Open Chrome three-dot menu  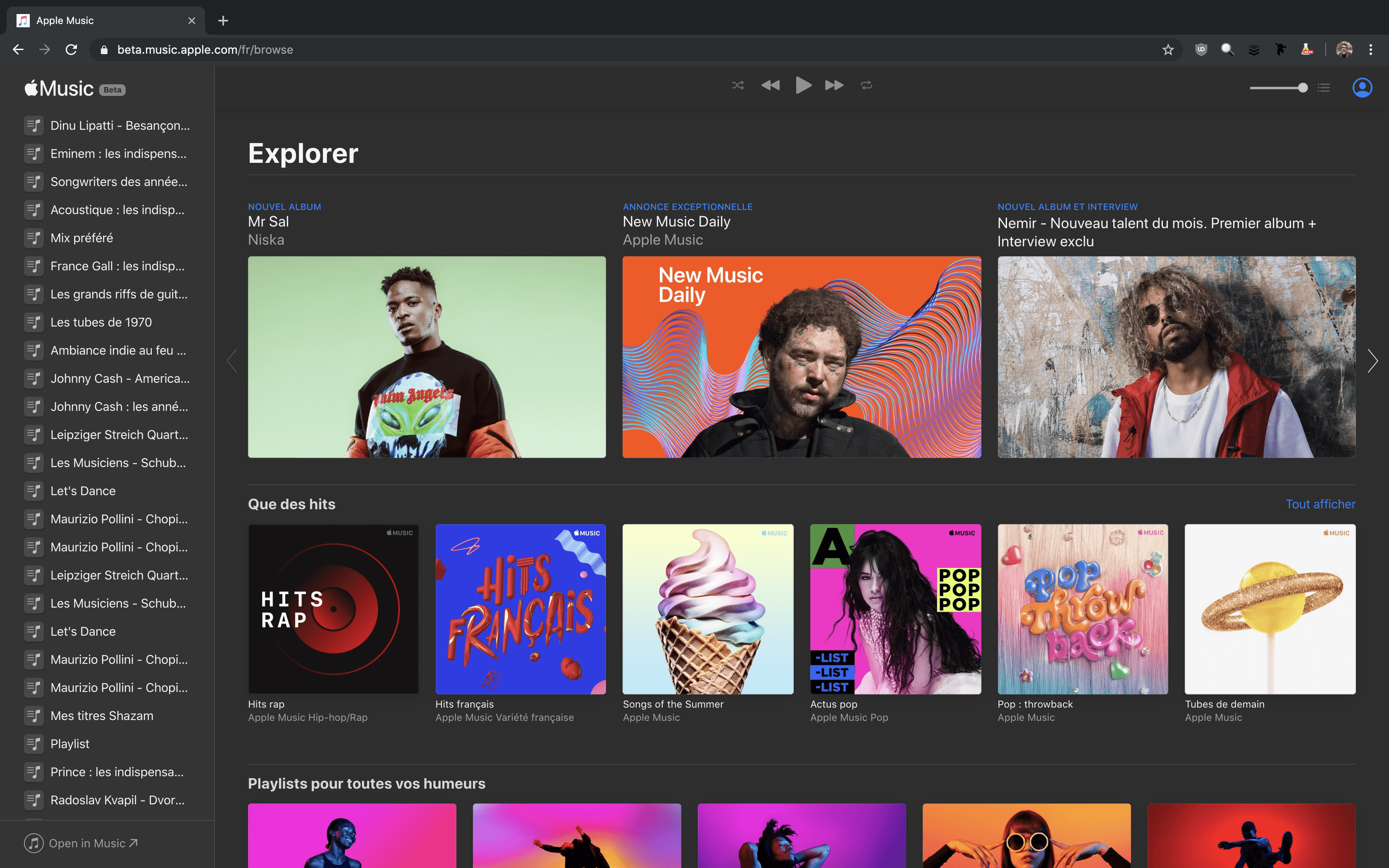click(1371, 50)
